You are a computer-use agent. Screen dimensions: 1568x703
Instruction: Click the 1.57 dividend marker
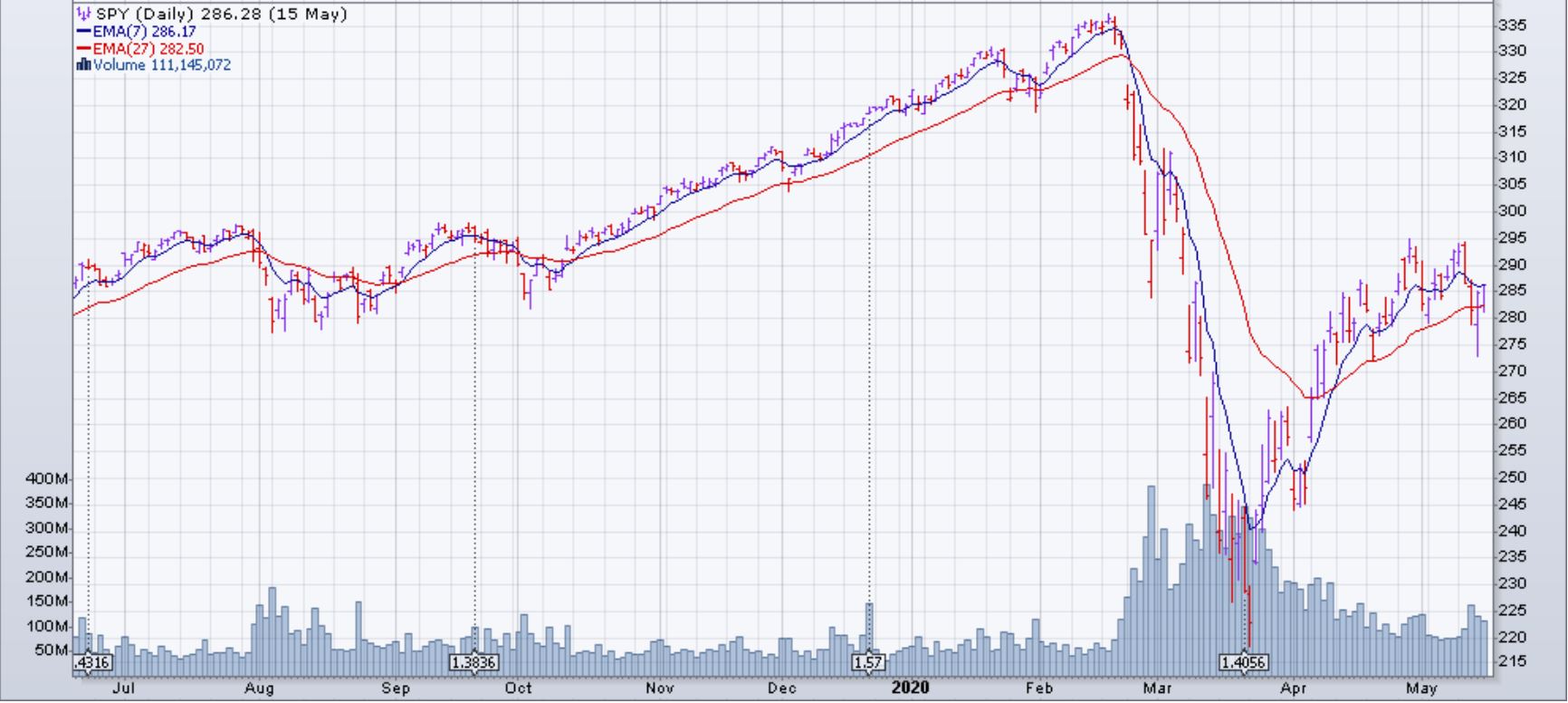tap(868, 663)
